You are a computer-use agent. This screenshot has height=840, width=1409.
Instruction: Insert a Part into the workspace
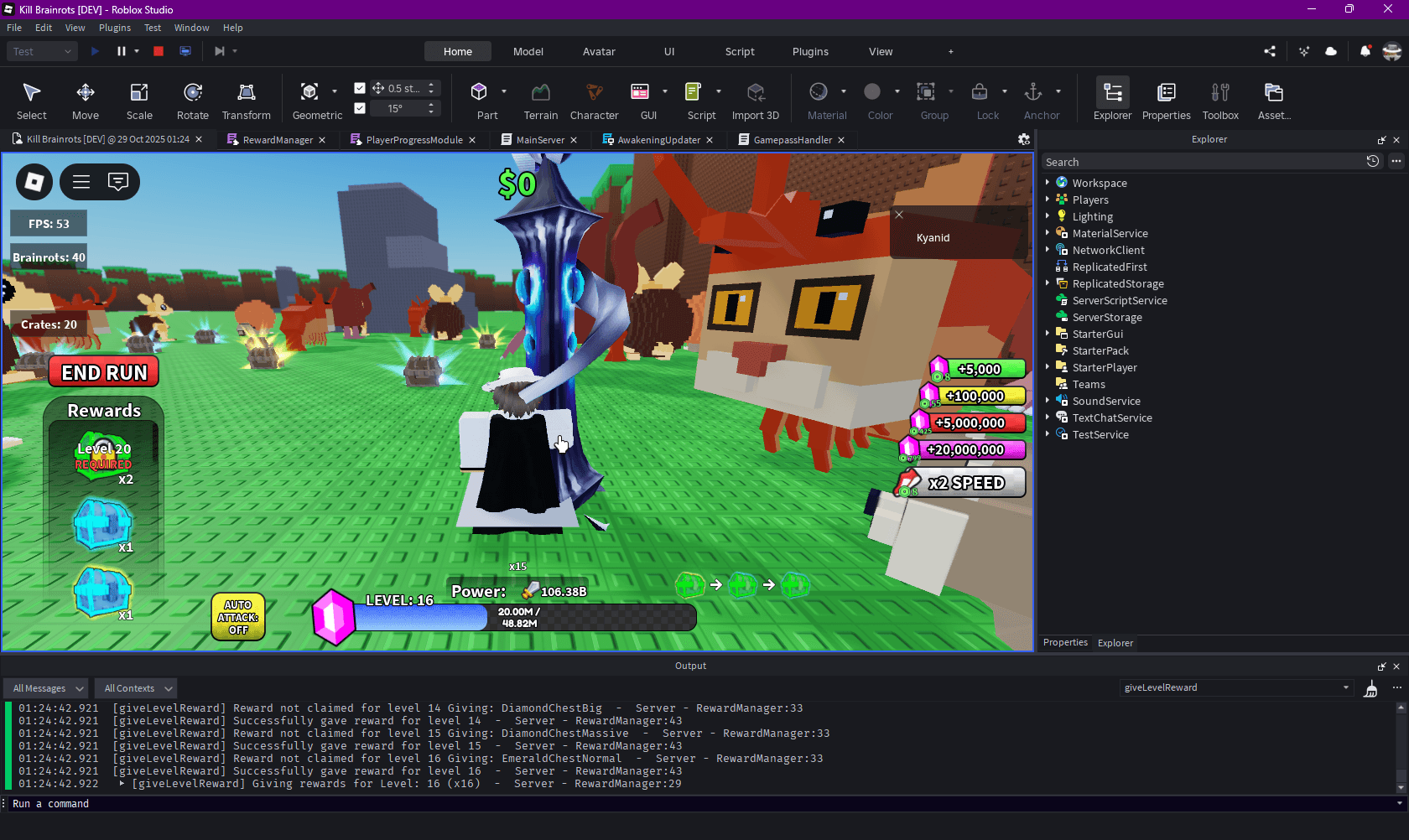480,100
